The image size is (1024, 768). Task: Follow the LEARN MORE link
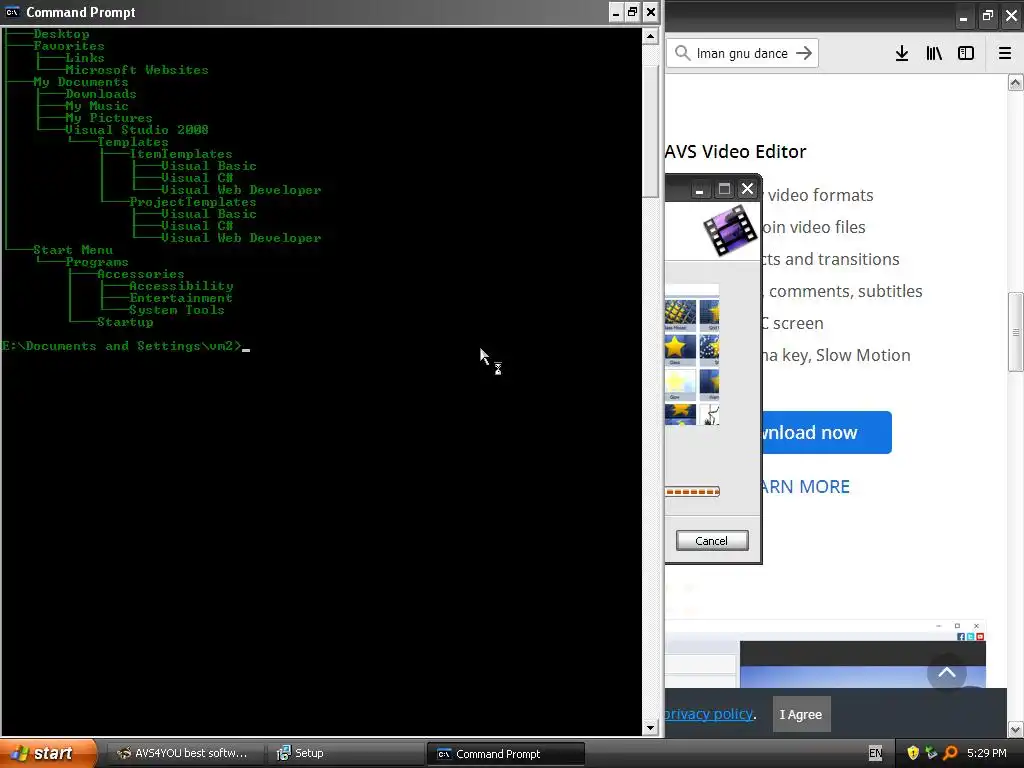pos(806,487)
